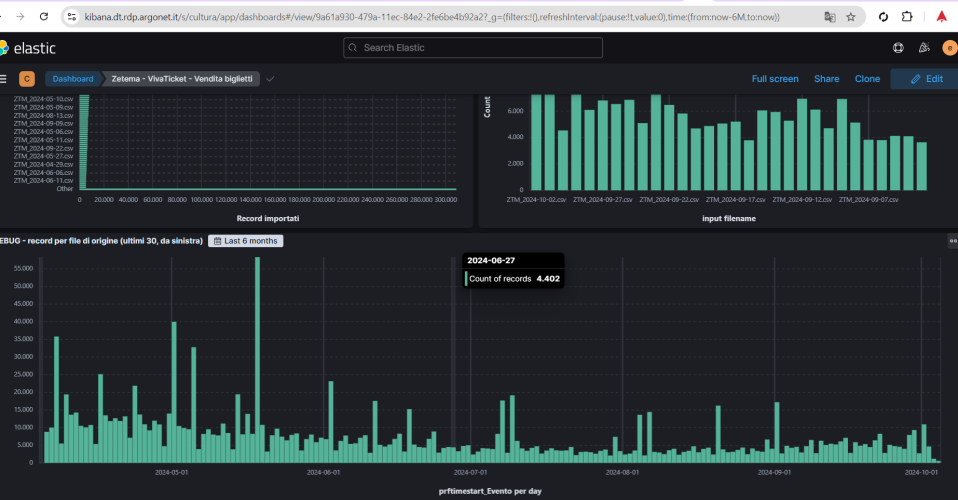Click the saved status checkmark badge
This screenshot has height=500, width=958.
click(270, 79)
